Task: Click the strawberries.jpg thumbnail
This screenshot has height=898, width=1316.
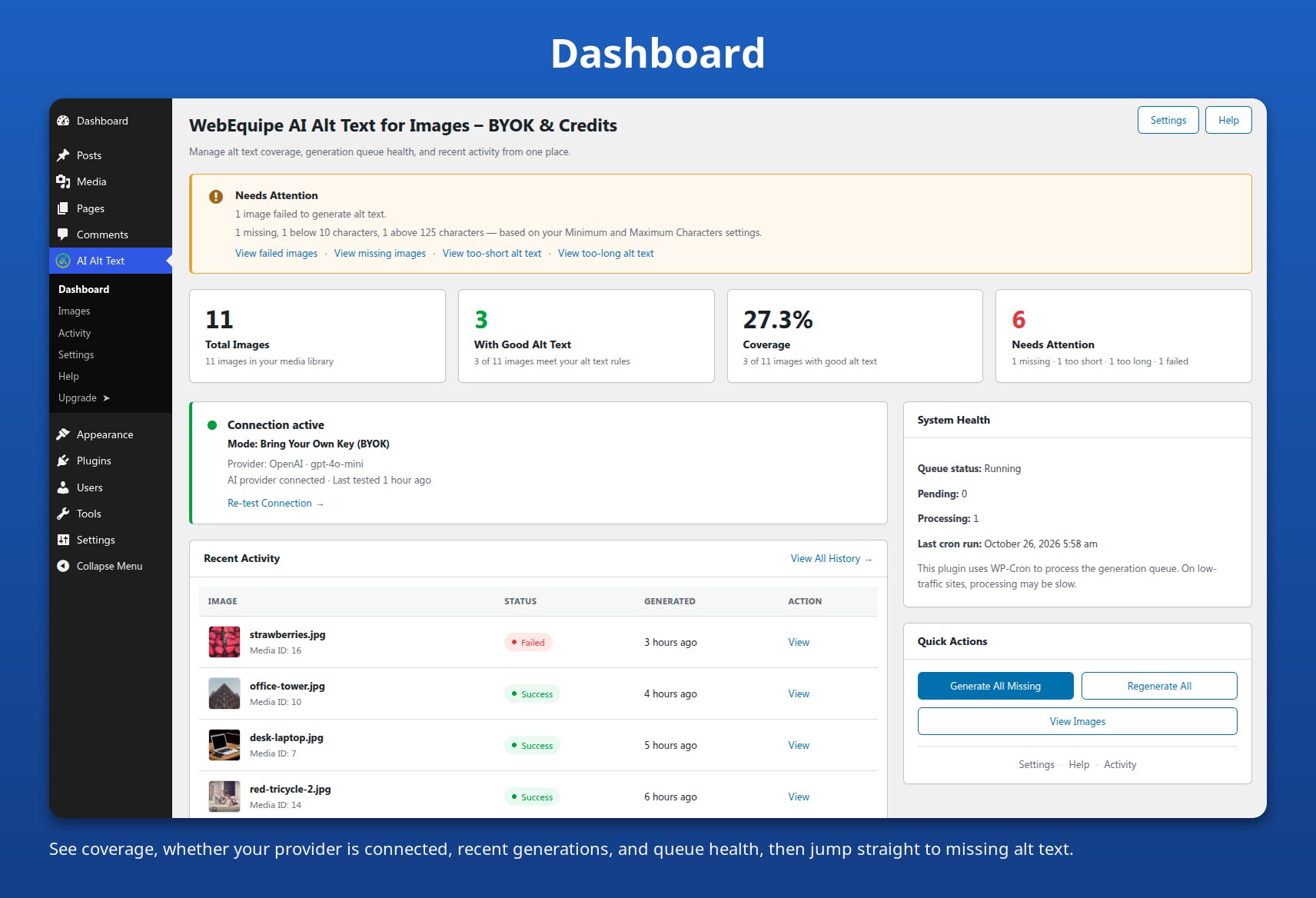Action: 224,642
